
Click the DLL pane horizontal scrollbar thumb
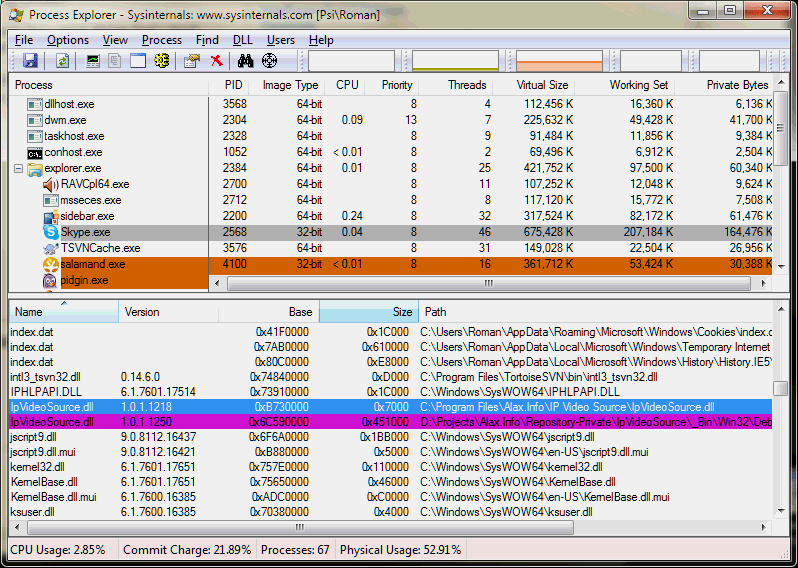(300, 527)
